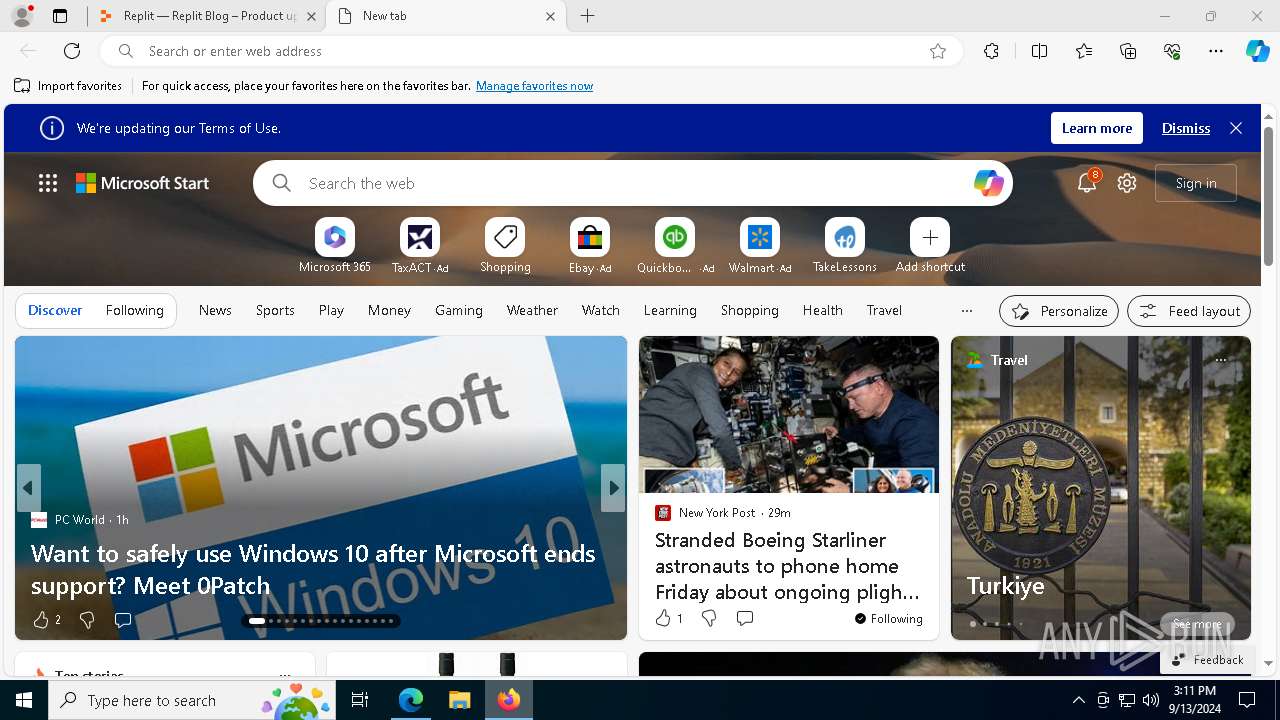This screenshot has width=1280, height=720.
Task: Click Manage favorites now link
Action: pyautogui.click(x=534, y=86)
